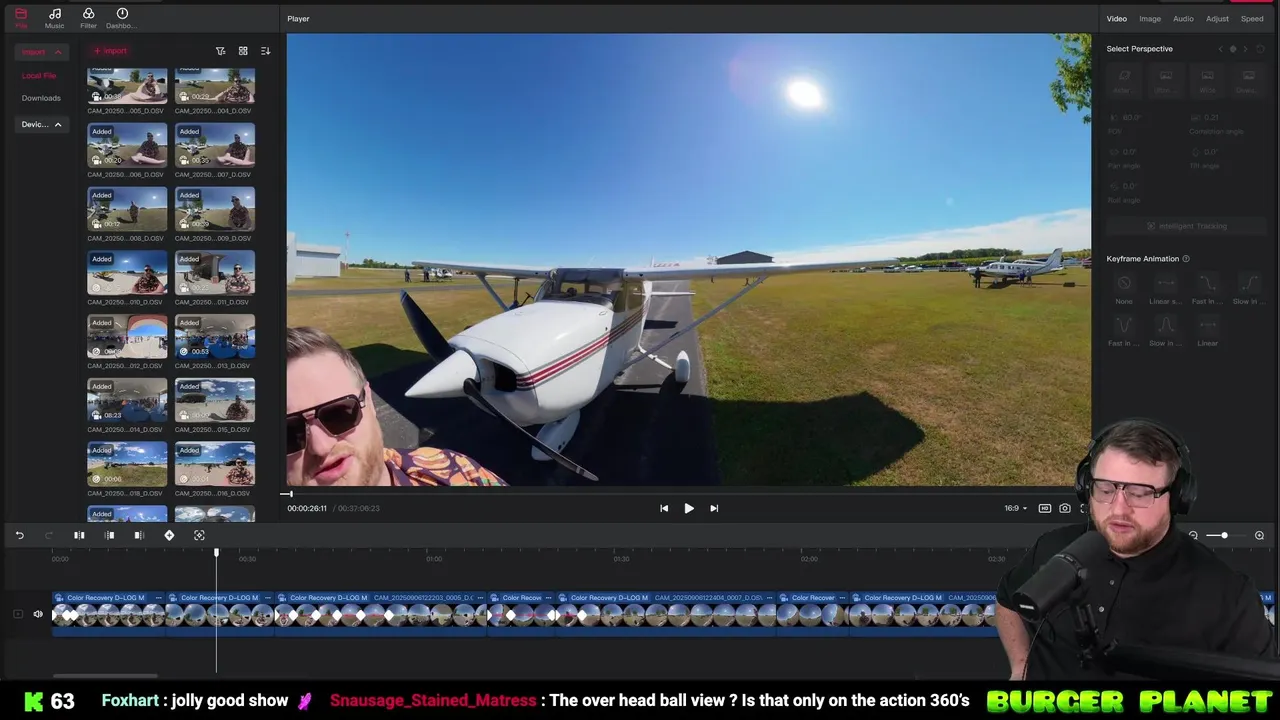Choose the Wide perspective preset

1207,80
